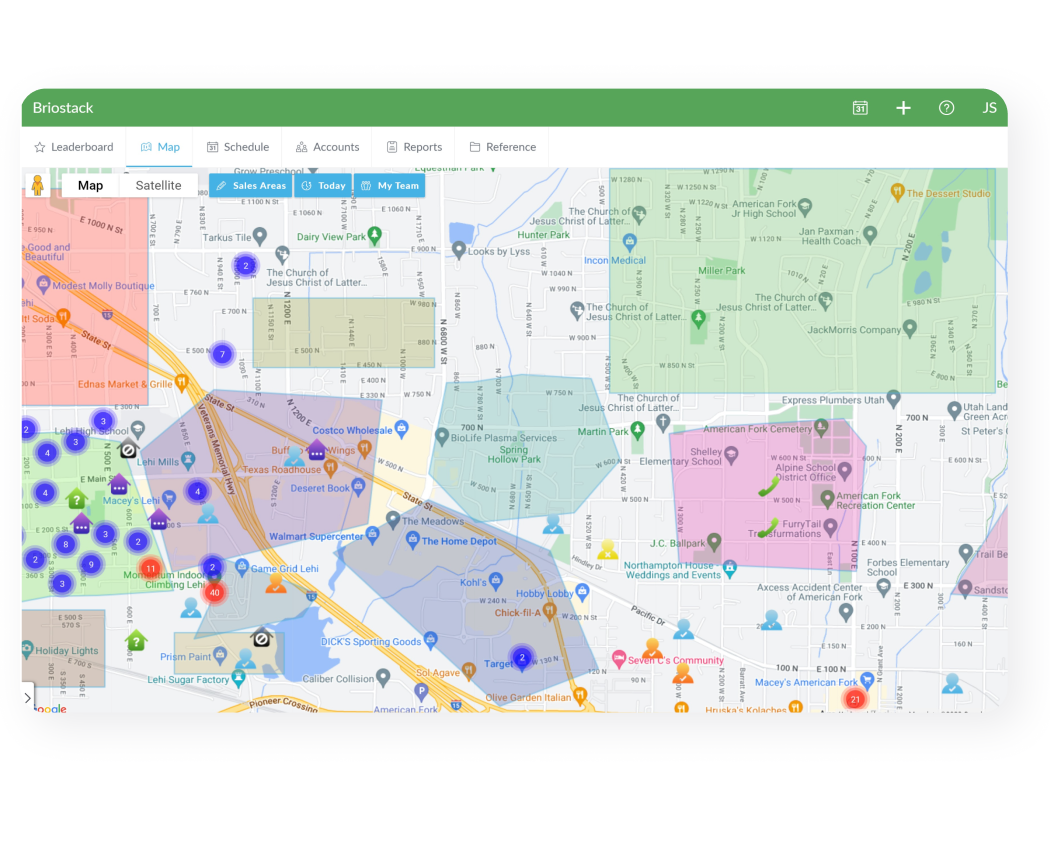Viewport: 1050px width, 851px height.
Task: Click the Dairy View Park label
Action: click(331, 236)
